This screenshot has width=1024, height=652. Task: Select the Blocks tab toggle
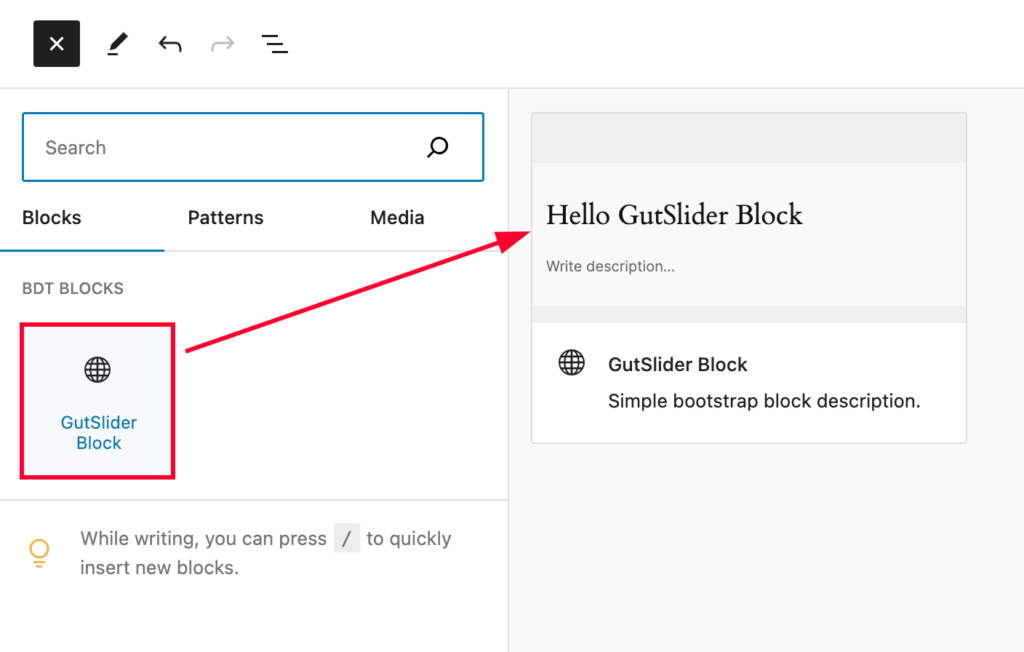[51, 218]
